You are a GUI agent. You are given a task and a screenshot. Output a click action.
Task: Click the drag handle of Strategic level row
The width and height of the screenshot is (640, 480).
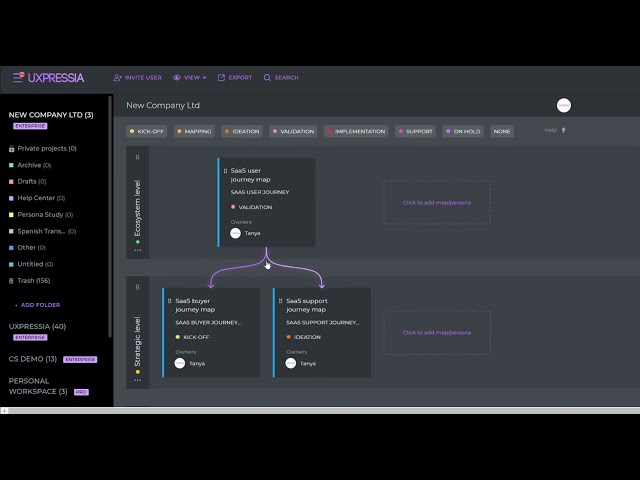click(138, 287)
